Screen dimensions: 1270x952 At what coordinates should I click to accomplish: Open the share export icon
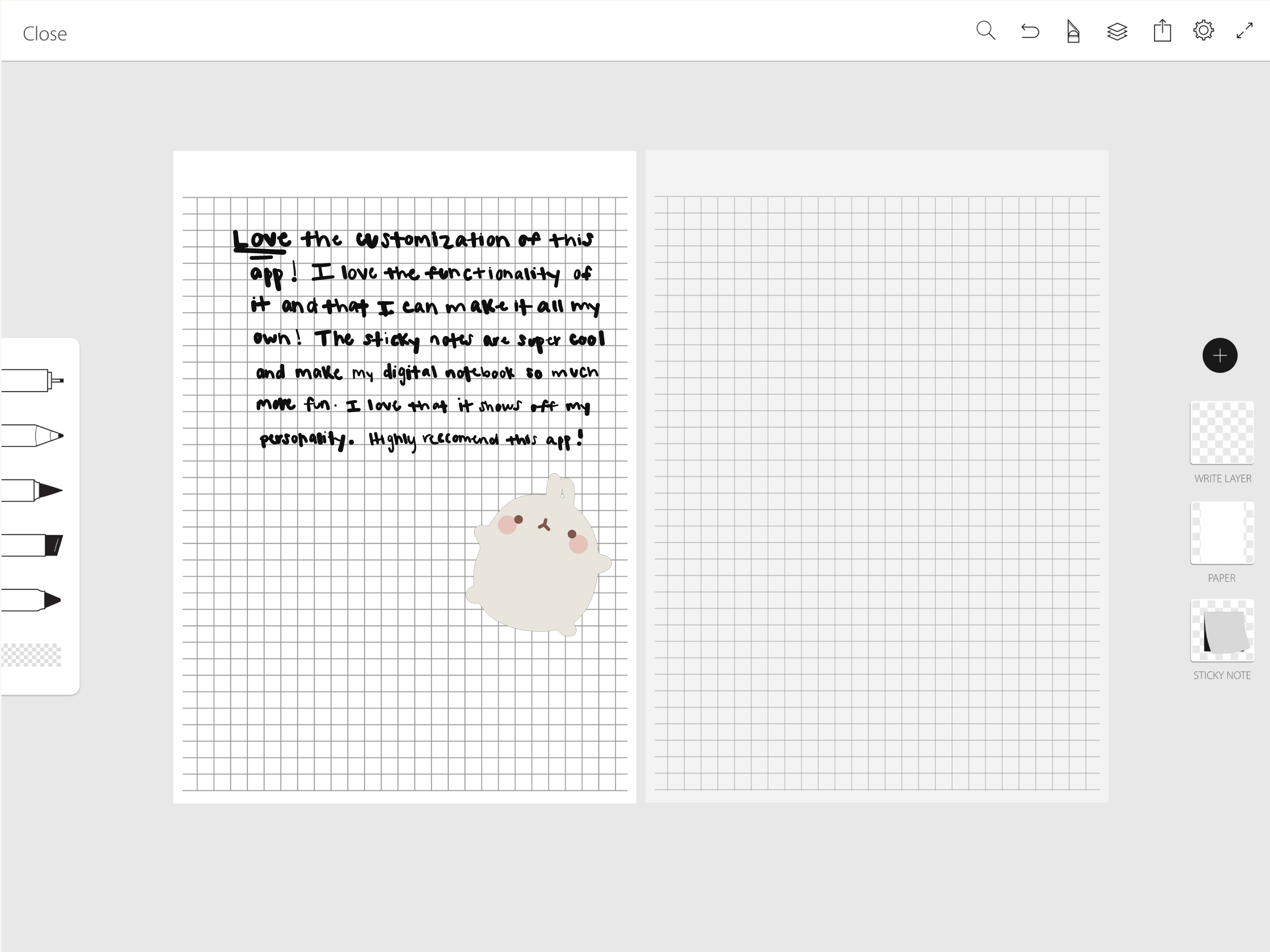(x=1162, y=30)
